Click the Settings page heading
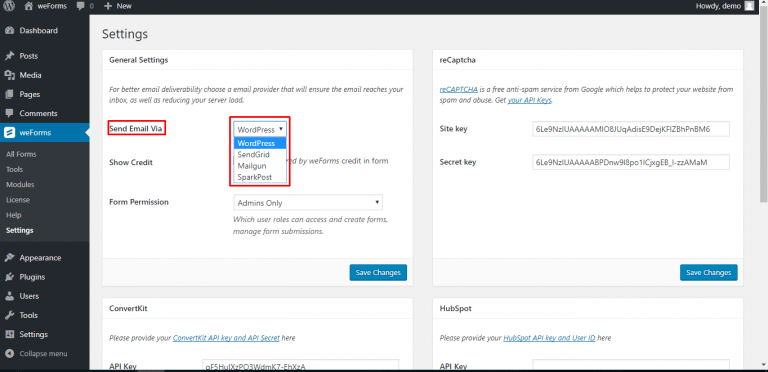Screen dimensions: 768x372 click(x=125, y=34)
